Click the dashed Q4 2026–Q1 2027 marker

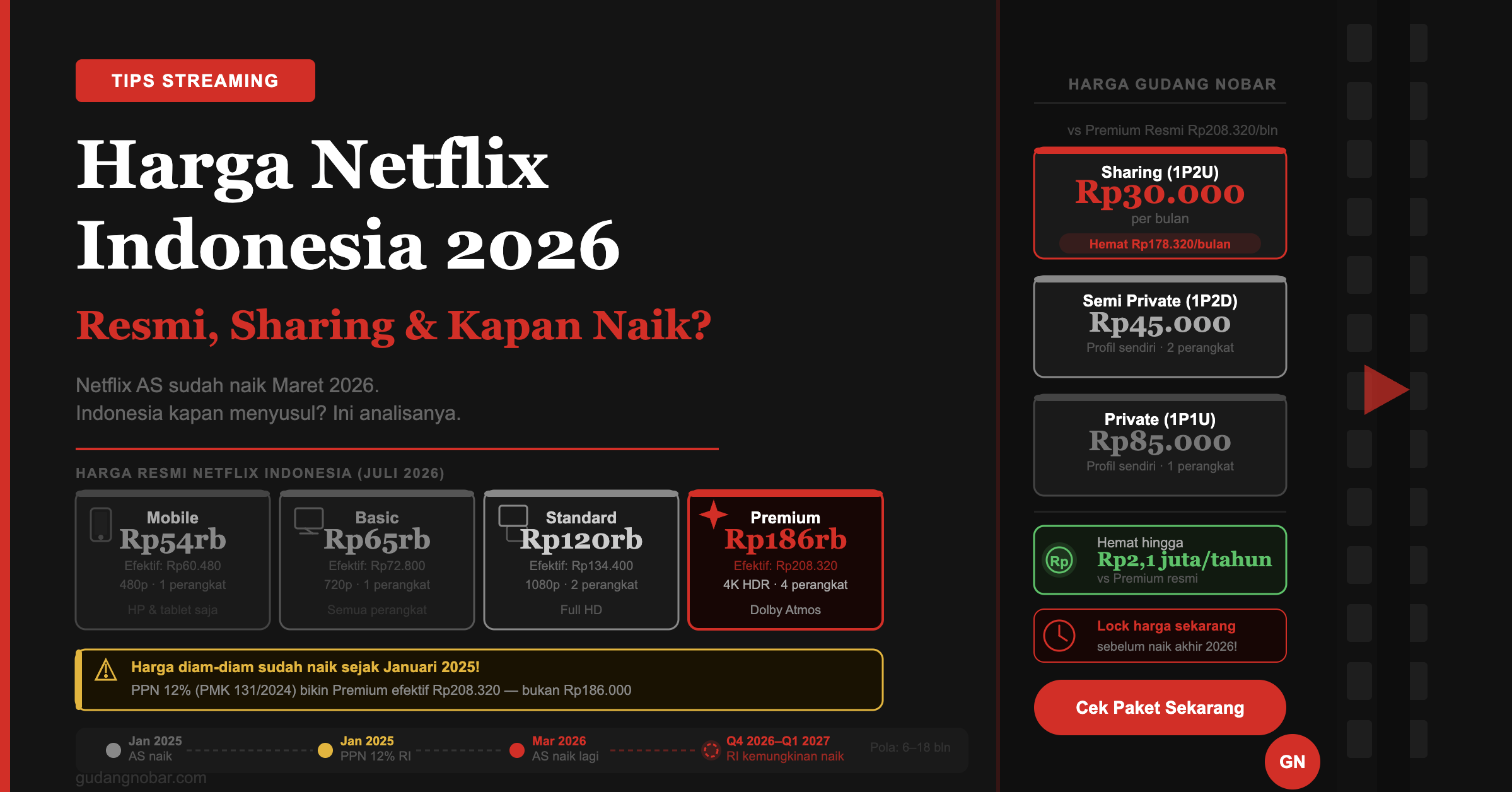click(x=711, y=750)
